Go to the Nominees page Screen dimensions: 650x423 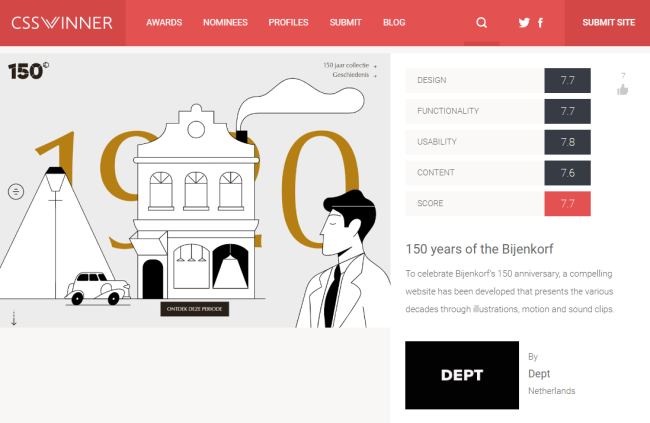click(225, 22)
